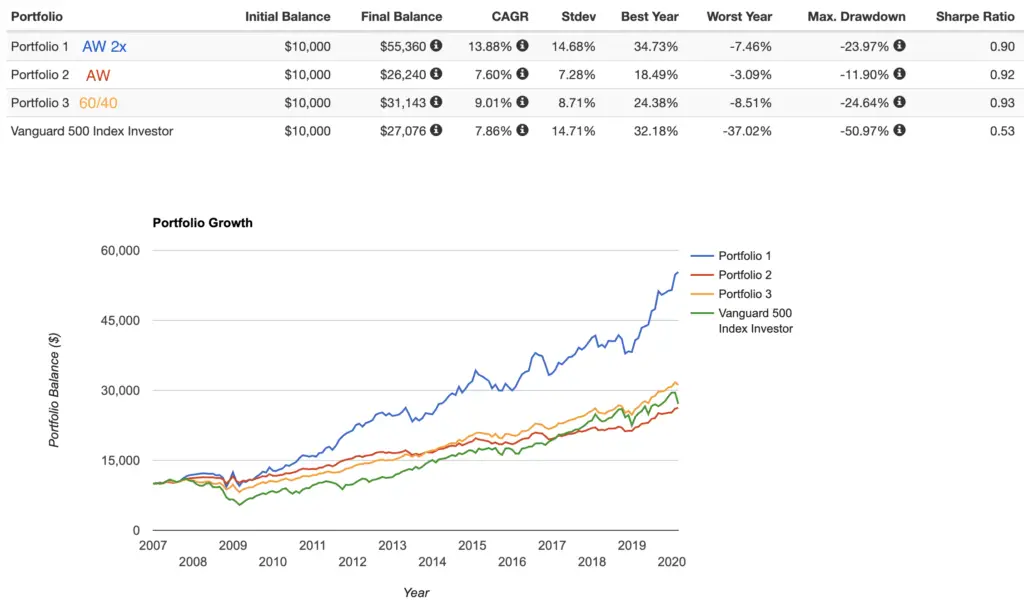
Task: Click info icon beside $55,360 final balance
Action: click(436, 46)
